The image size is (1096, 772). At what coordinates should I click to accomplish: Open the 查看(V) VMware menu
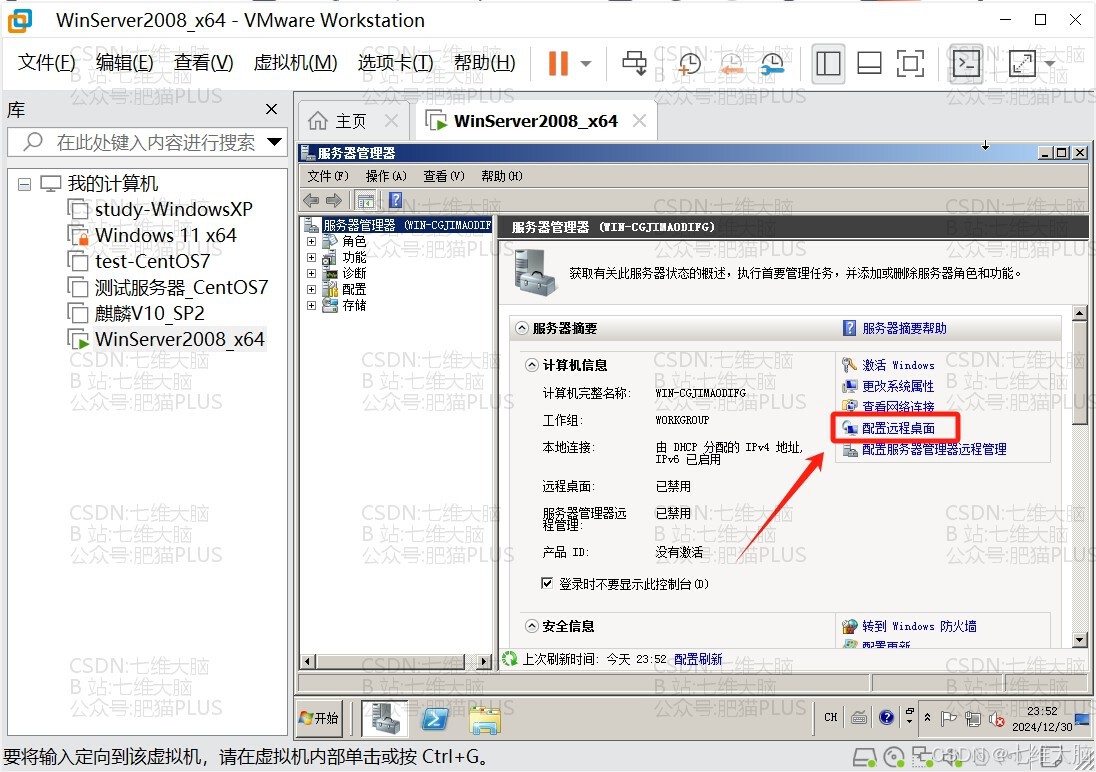tap(203, 63)
